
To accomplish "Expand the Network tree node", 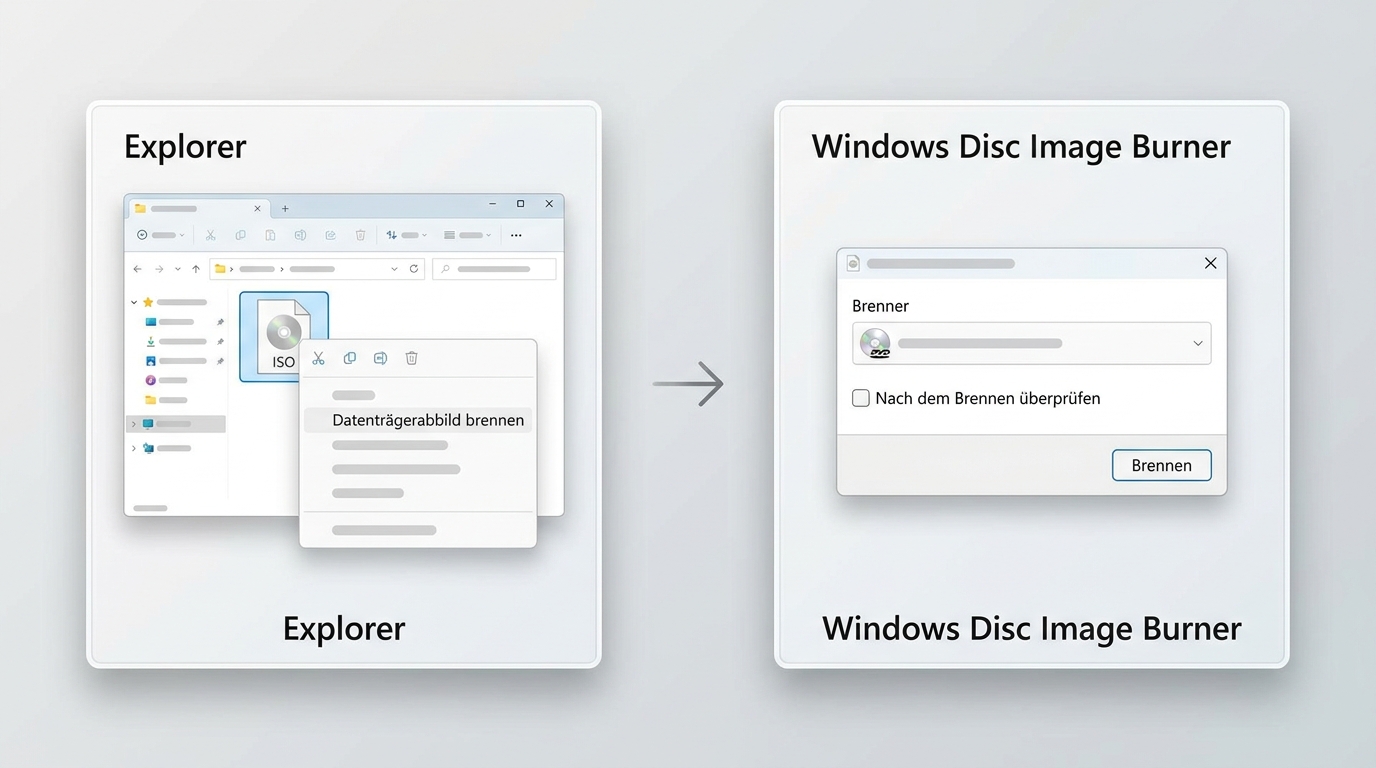I will pos(134,448).
